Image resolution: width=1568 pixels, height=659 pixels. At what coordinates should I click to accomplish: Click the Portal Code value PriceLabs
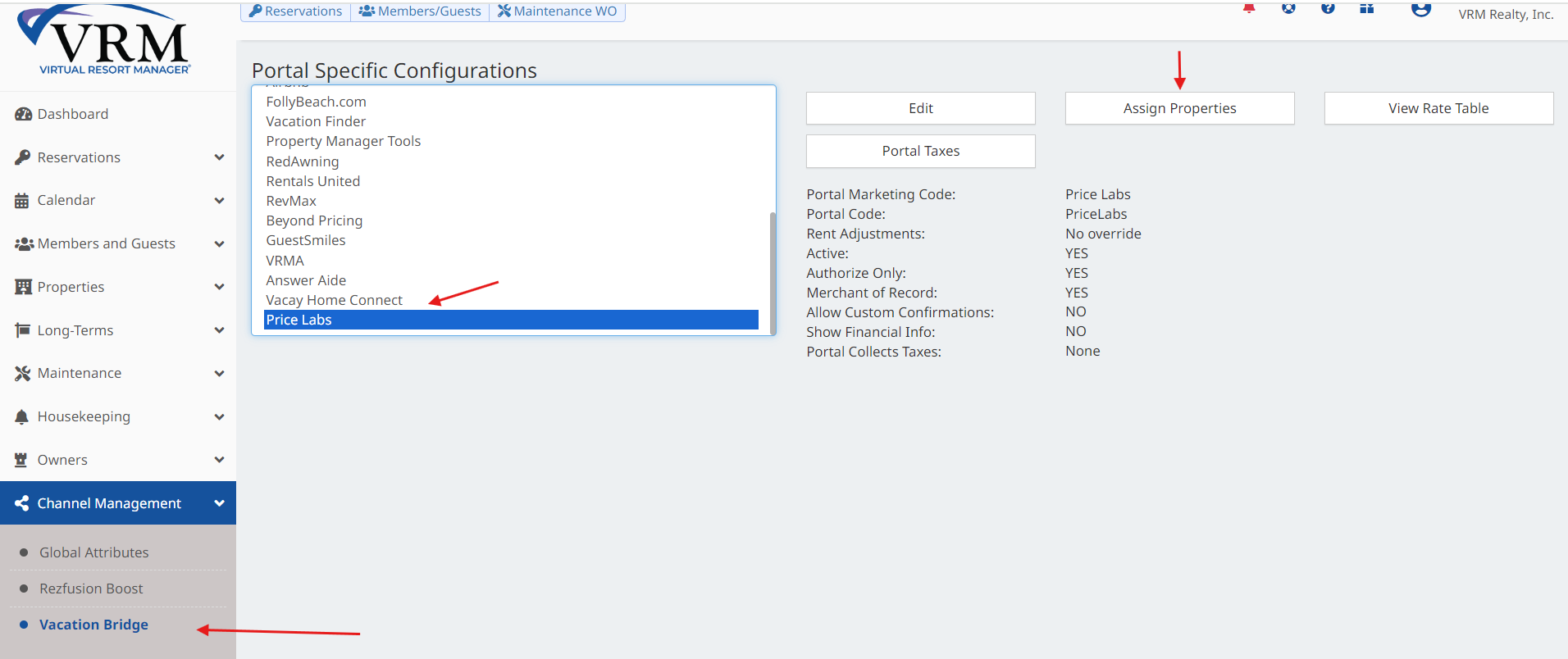coord(1096,214)
